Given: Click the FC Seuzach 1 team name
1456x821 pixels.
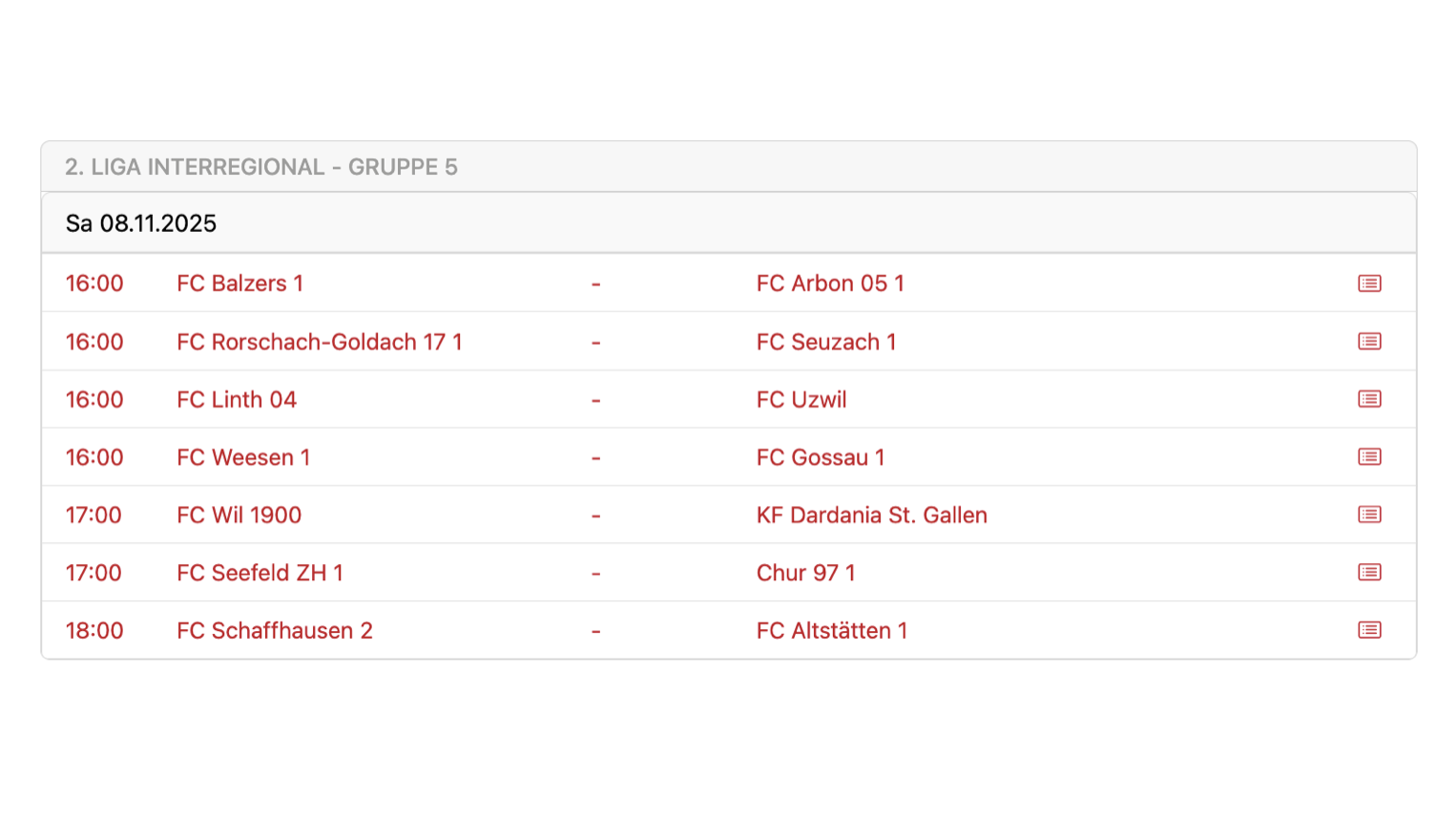Looking at the screenshot, I should tap(825, 342).
